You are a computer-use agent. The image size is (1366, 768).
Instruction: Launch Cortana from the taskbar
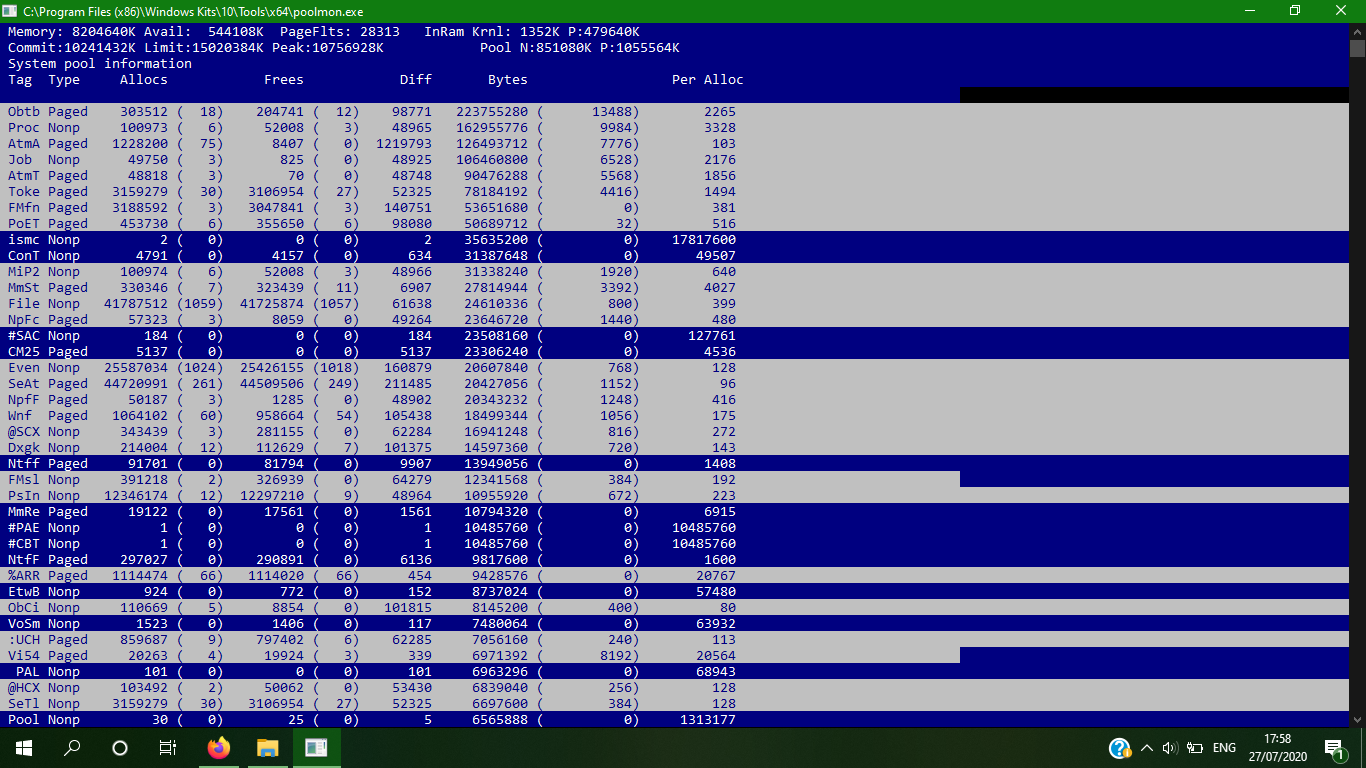point(120,748)
